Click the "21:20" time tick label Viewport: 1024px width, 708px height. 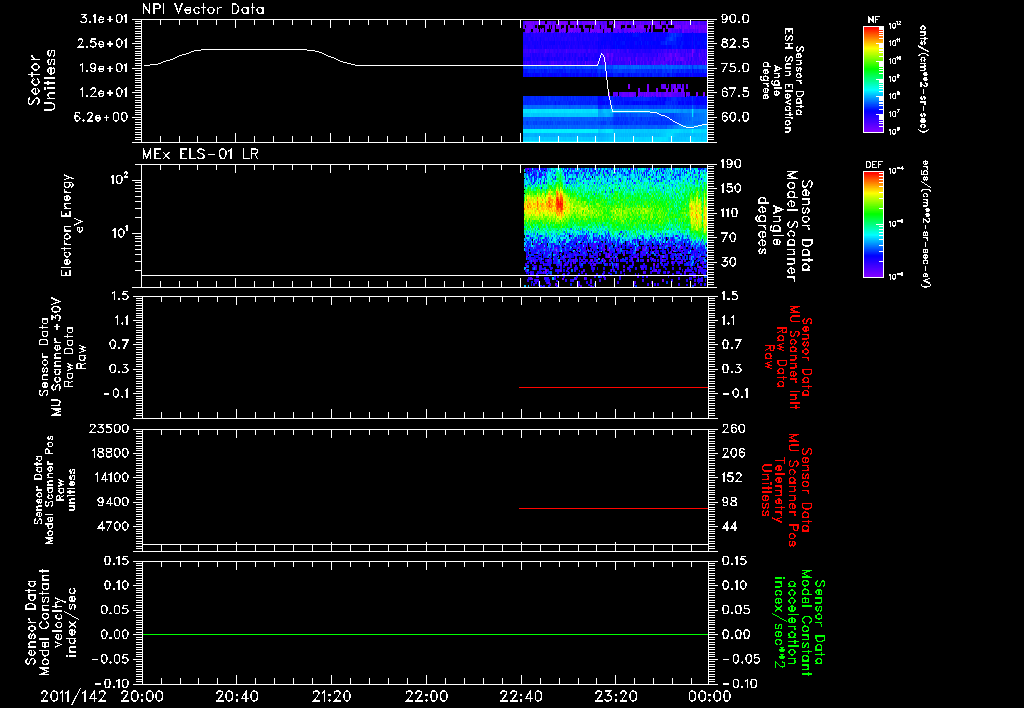point(332,696)
